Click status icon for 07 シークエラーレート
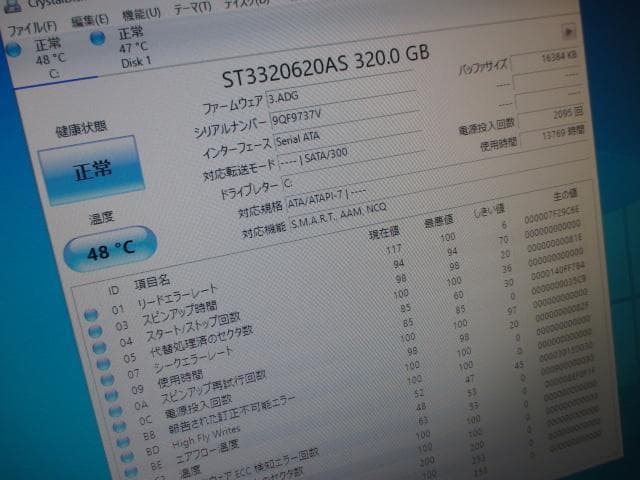 point(107,380)
